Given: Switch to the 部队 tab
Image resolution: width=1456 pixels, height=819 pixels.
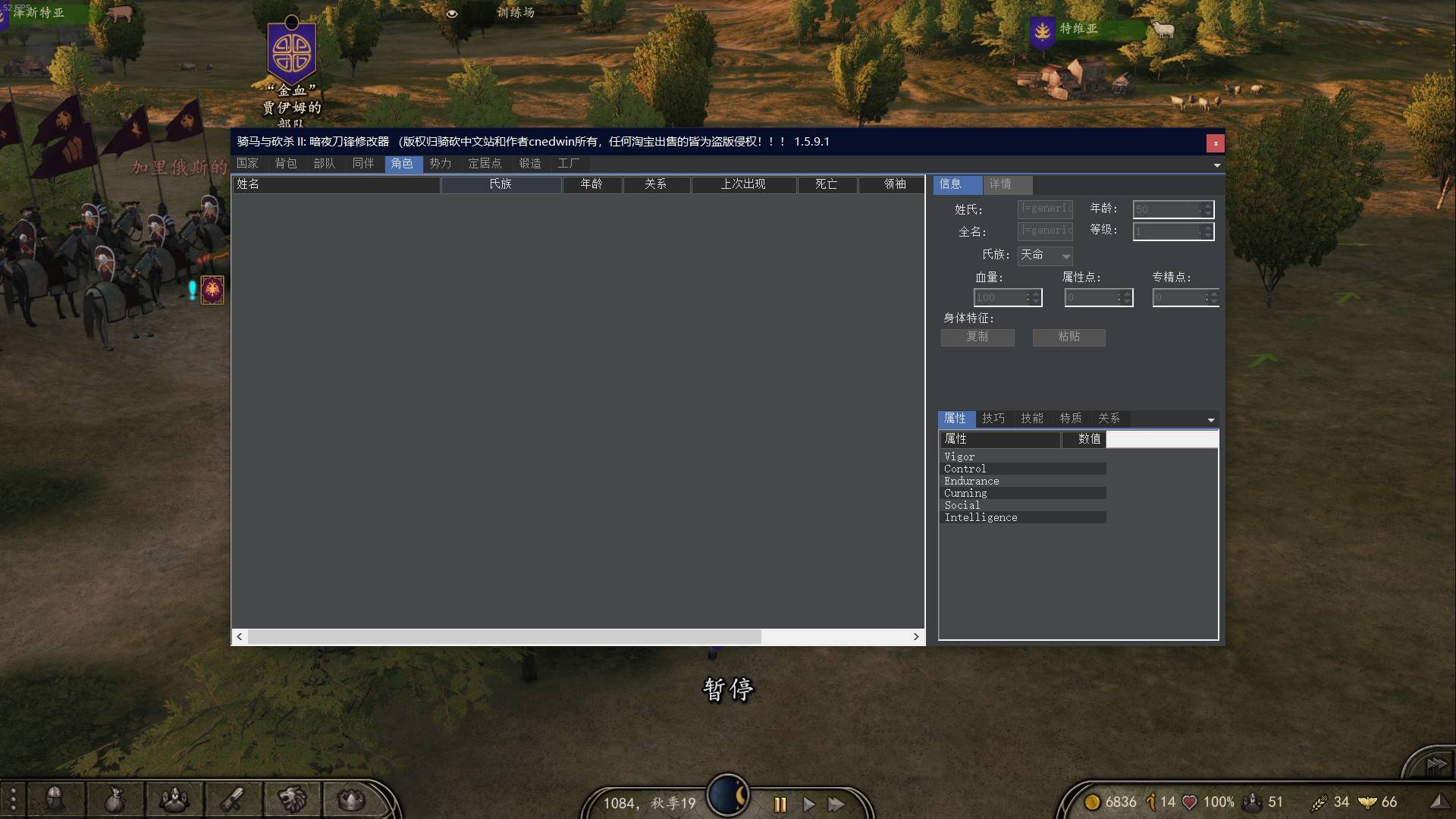Looking at the screenshot, I should pos(325,164).
